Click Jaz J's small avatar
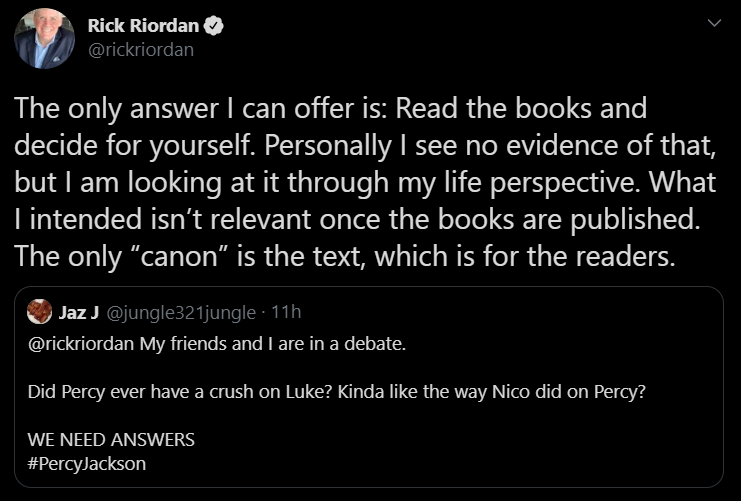The width and height of the screenshot is (741, 501). [x=40, y=313]
